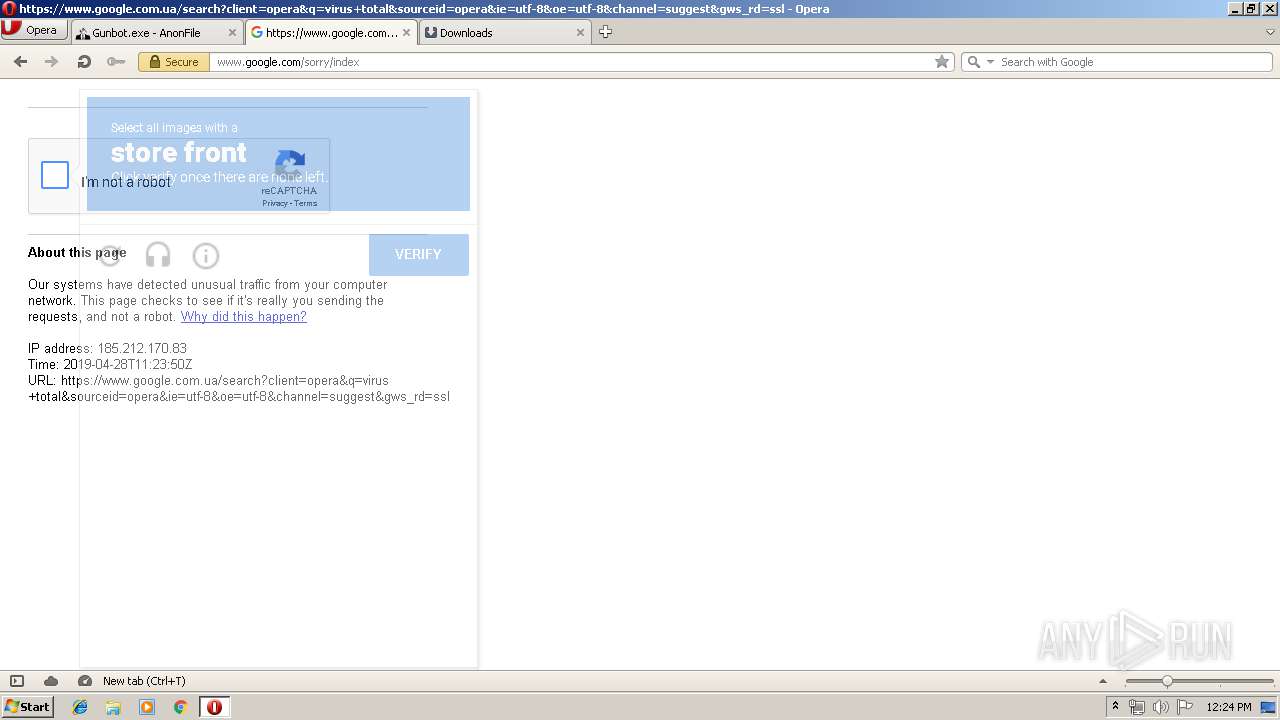Click the Secure padlock badge
The image size is (1280, 720).
tap(173, 62)
